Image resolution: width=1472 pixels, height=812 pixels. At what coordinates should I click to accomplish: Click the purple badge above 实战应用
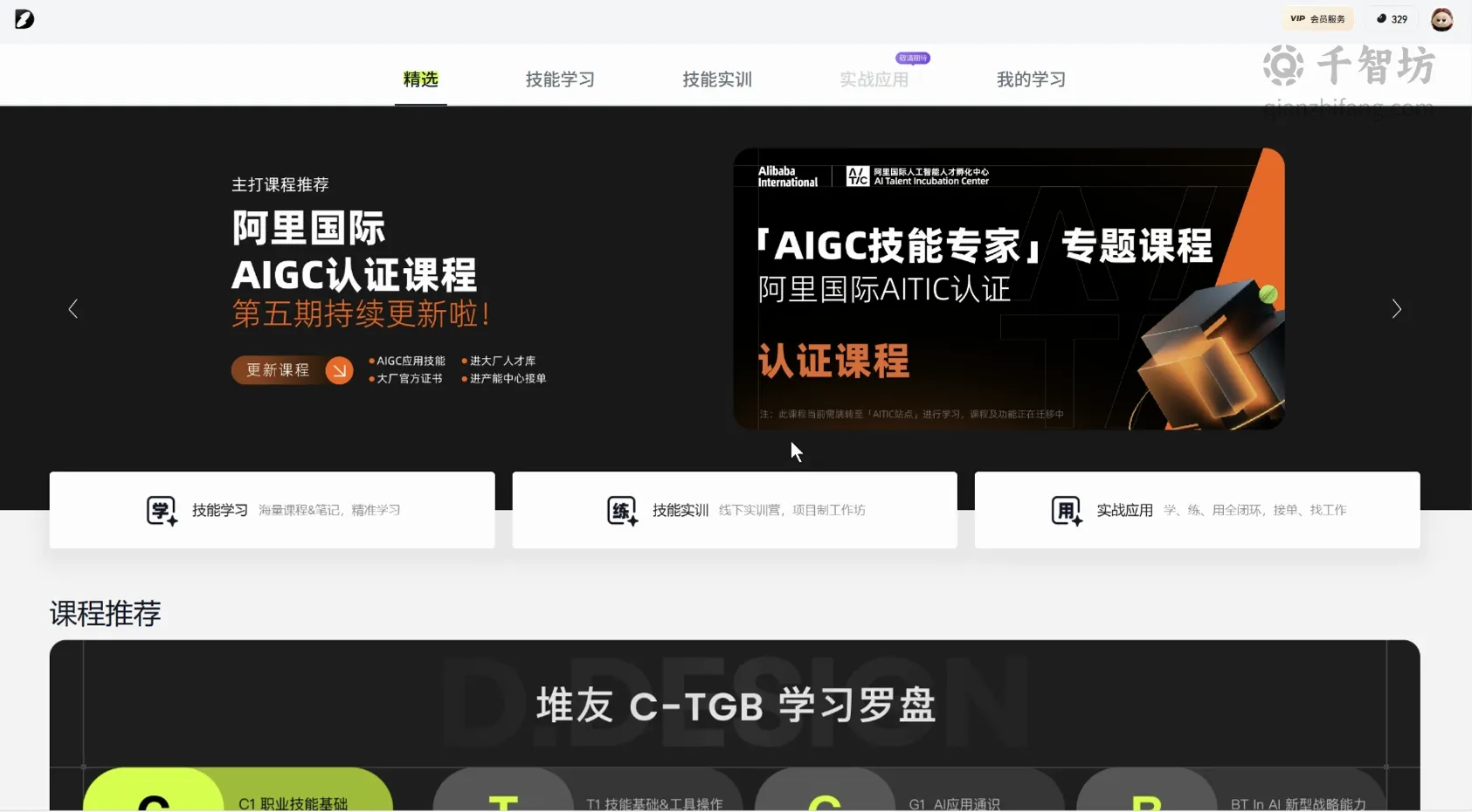(x=913, y=58)
